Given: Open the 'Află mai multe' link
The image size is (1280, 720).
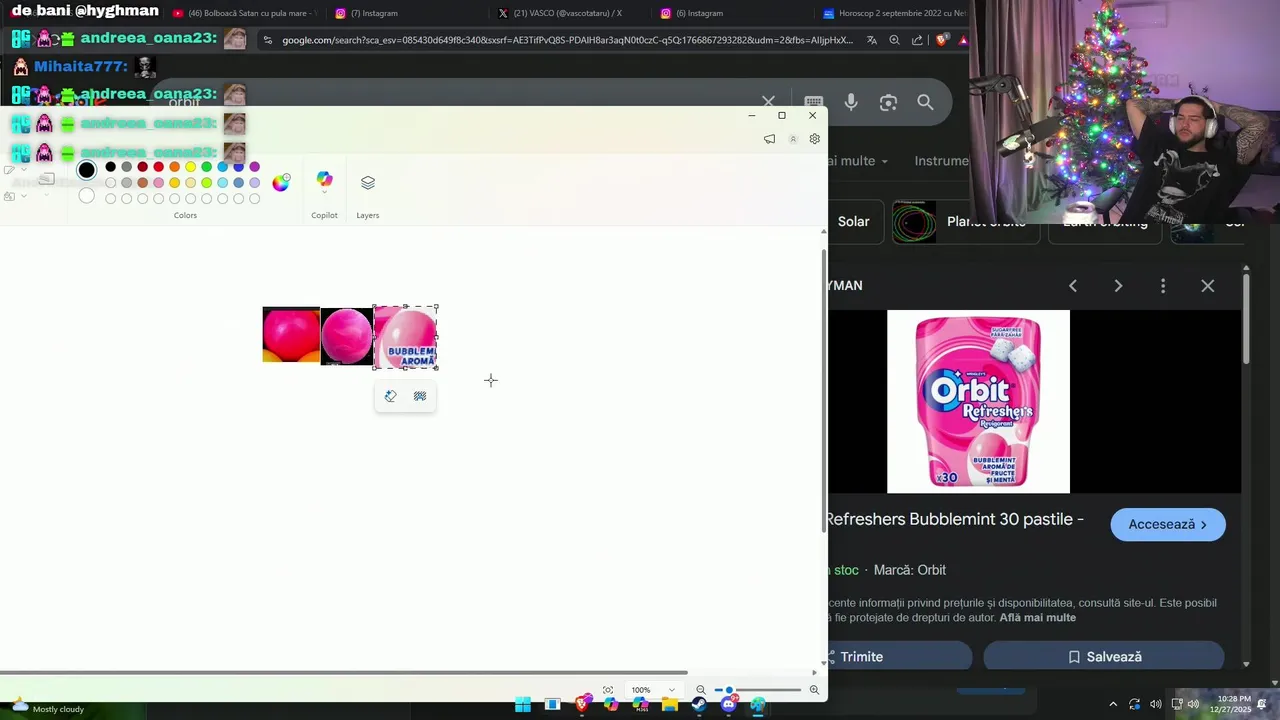Looking at the screenshot, I should pyautogui.click(x=1037, y=618).
